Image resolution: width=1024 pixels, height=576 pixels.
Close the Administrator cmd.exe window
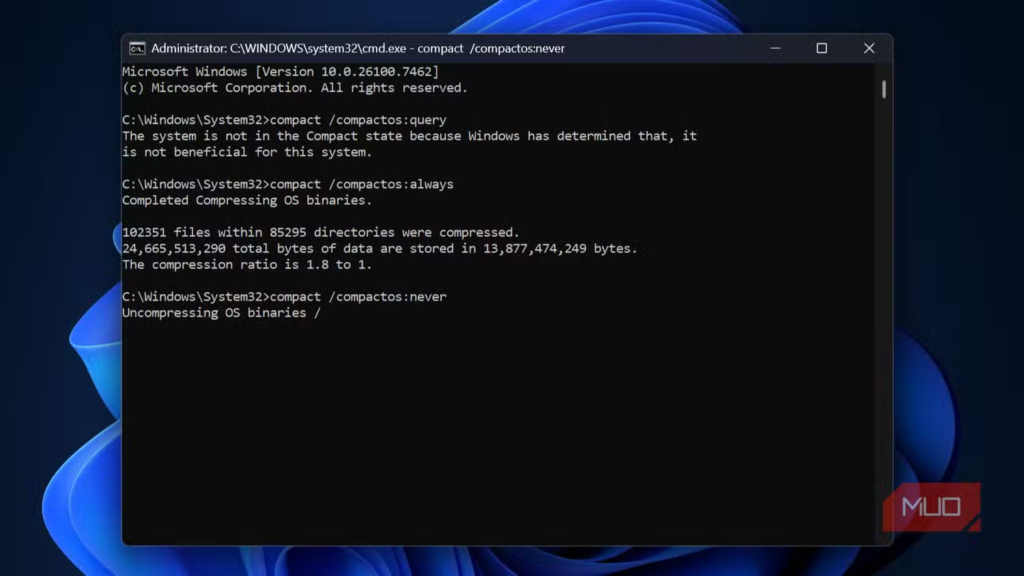click(x=868, y=48)
